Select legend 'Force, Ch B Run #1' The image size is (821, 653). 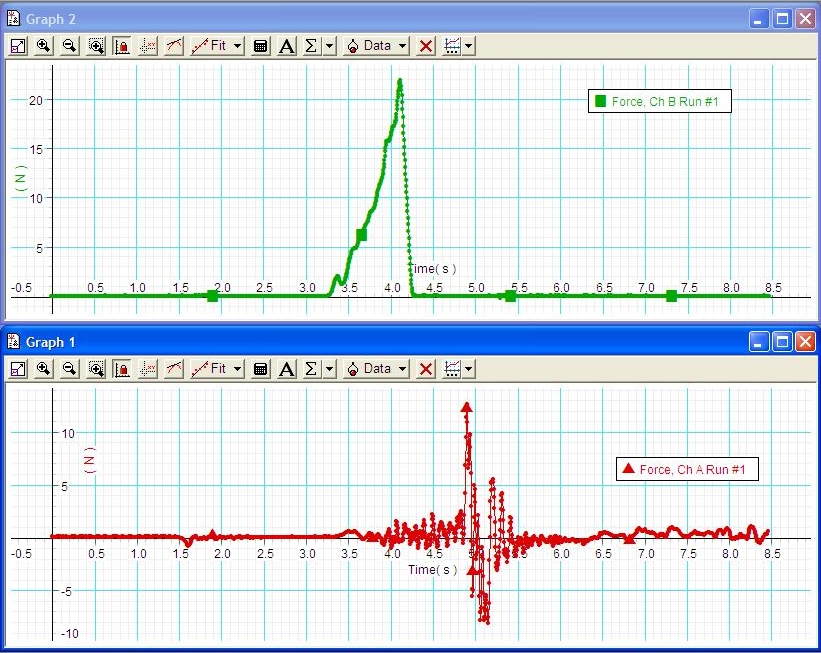pyautogui.click(x=660, y=101)
